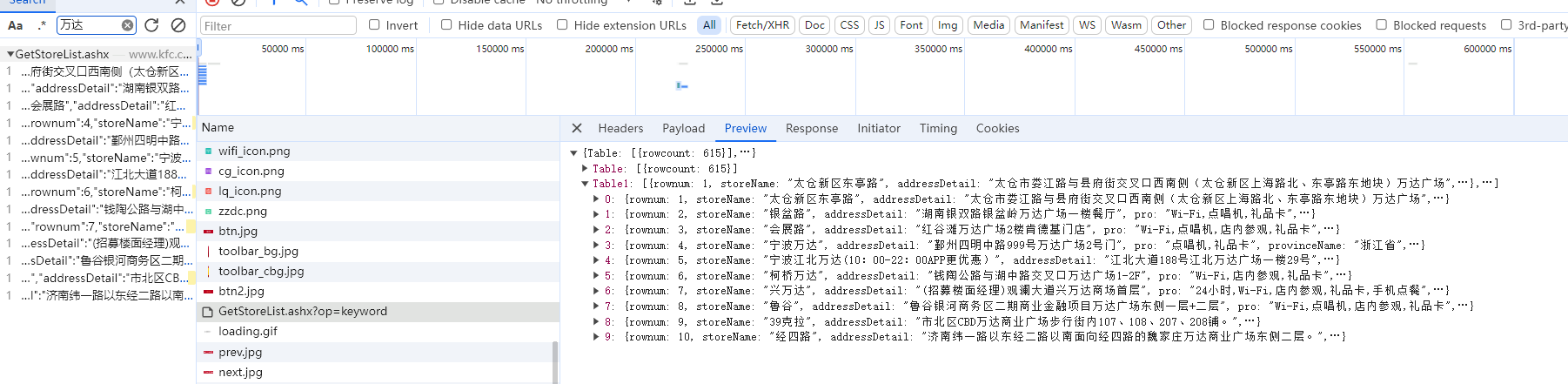Select the wifi_icon.png request
The height and width of the screenshot is (384, 1568).
(x=254, y=151)
